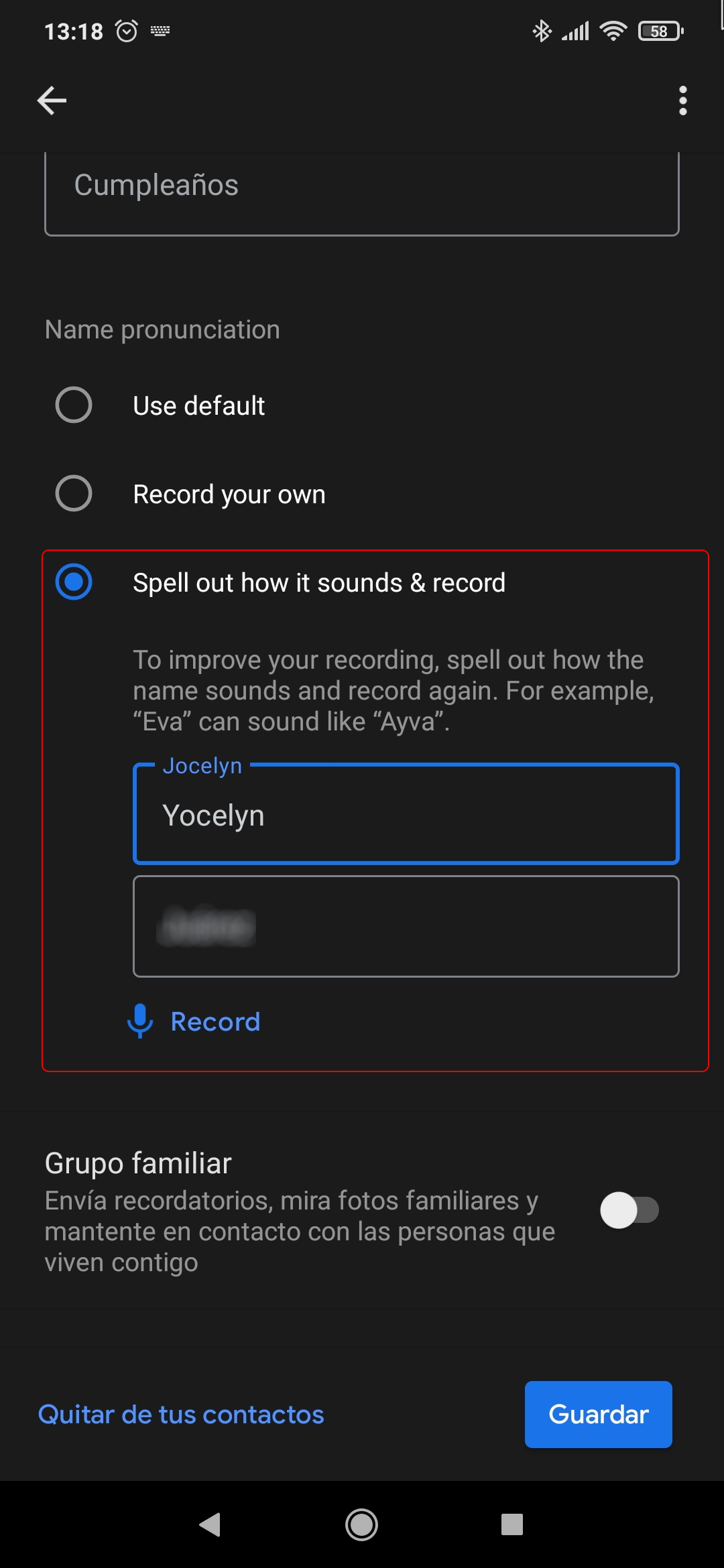Tap the Wi-Fi status icon
The width and height of the screenshot is (724, 1568).
pos(613,31)
